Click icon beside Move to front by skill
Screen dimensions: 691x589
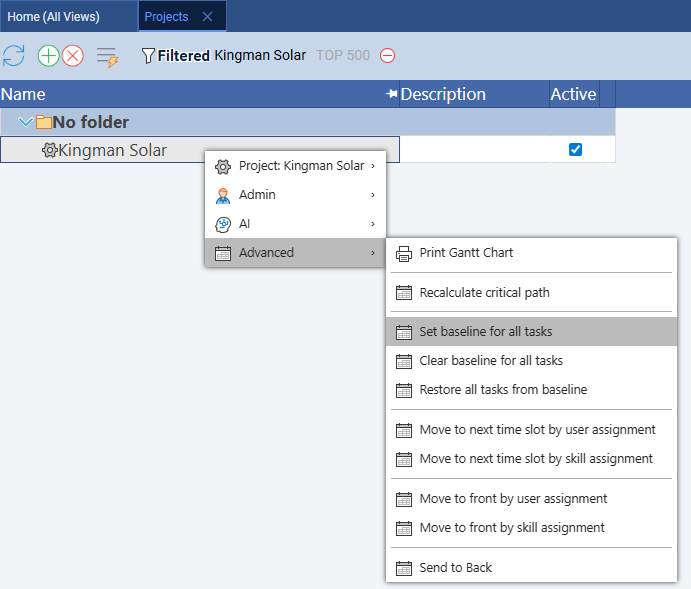tap(404, 528)
